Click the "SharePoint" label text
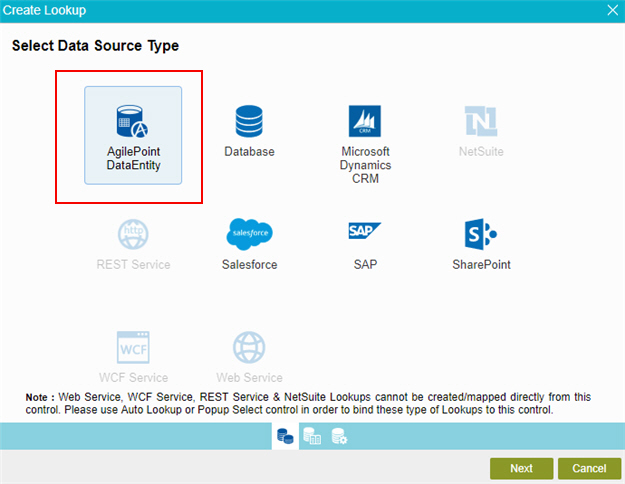The image size is (625, 484). pyautogui.click(x=481, y=264)
